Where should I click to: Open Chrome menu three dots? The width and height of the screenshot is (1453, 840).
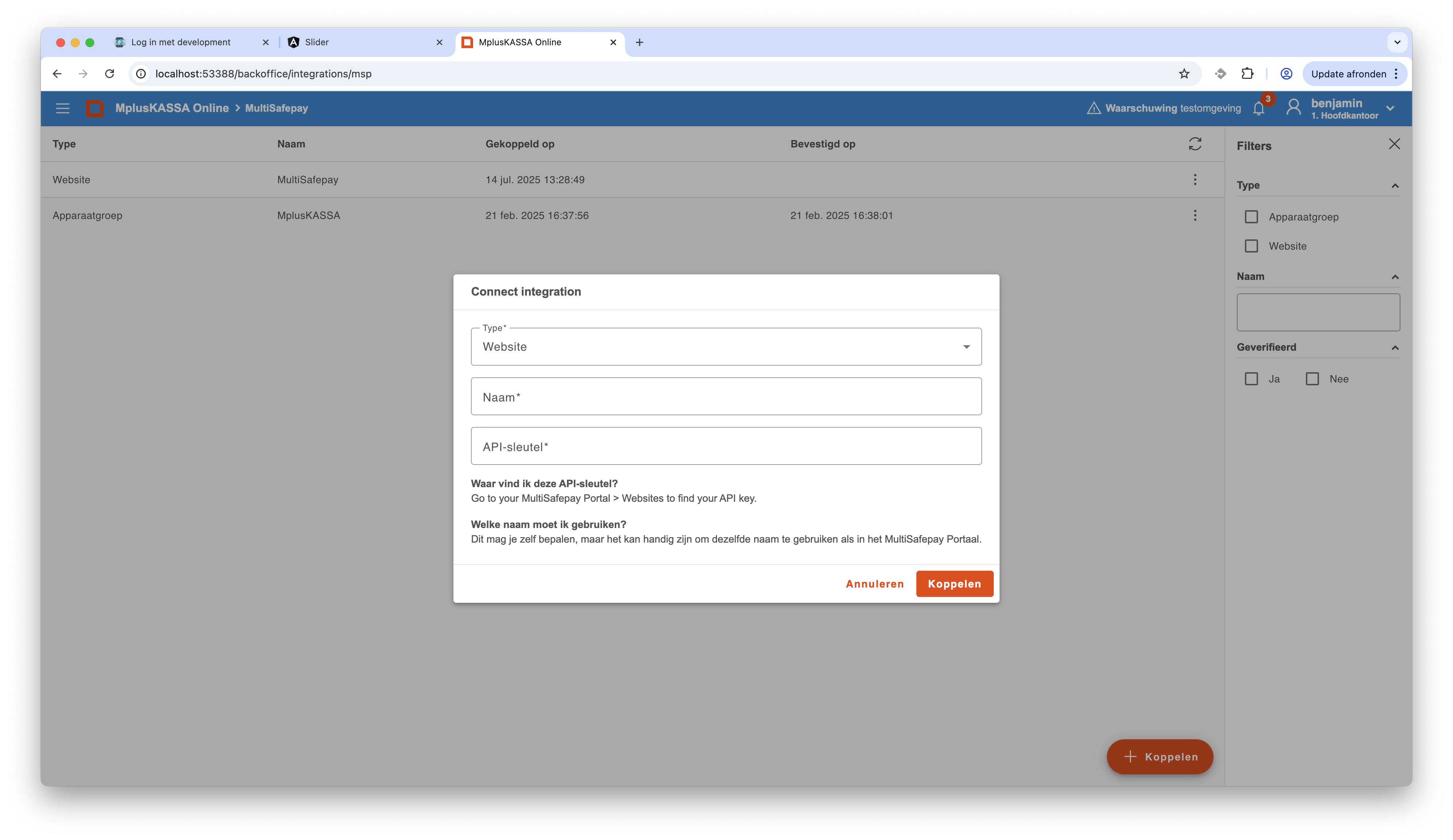[1396, 74]
